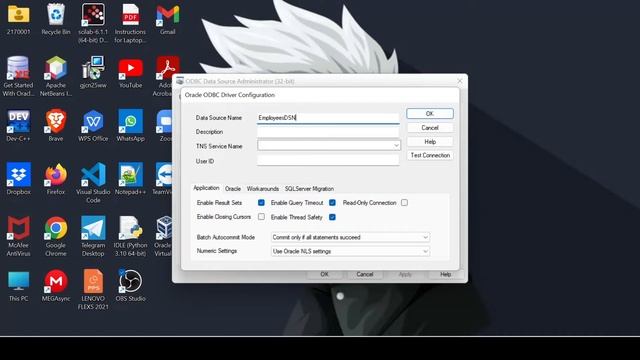Click Cancel in ODBC Data Source Administrator
640x360 pixels.
[364, 274]
